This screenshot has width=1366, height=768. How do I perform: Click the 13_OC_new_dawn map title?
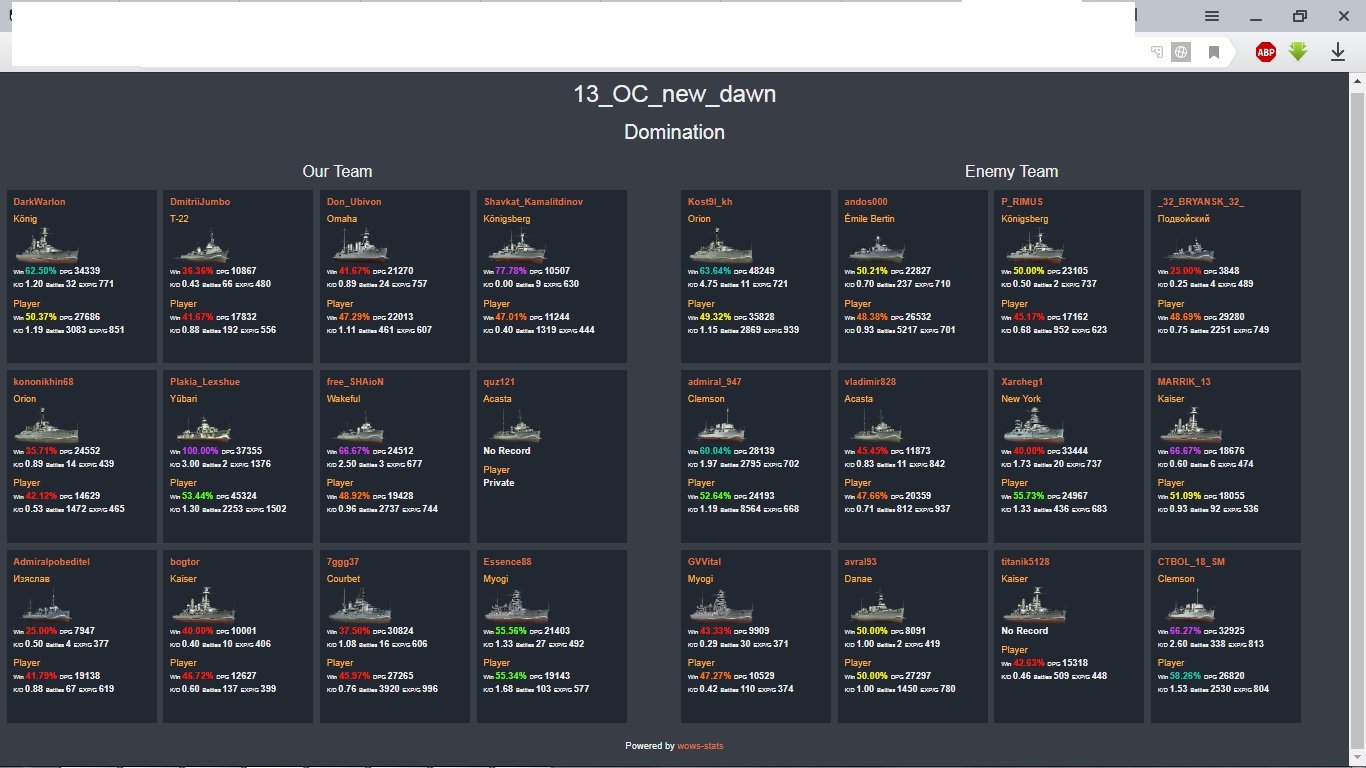(x=675, y=94)
